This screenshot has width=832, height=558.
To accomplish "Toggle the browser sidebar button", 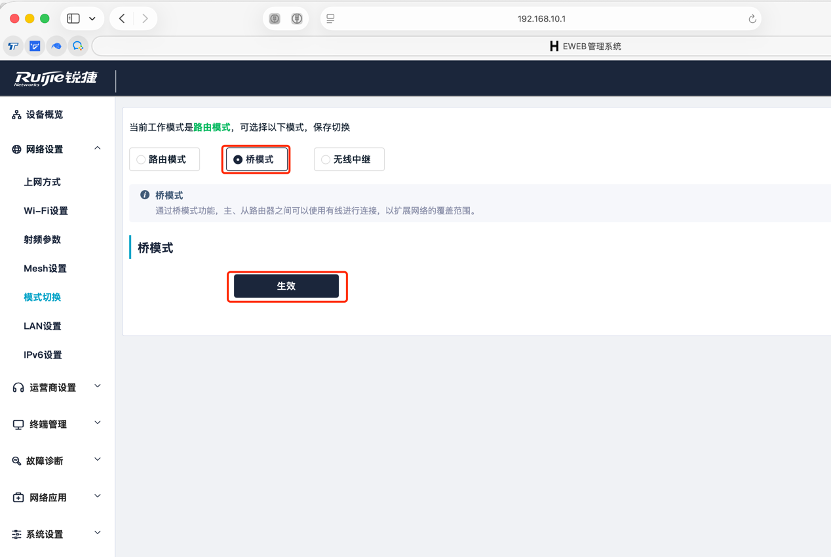I will [73, 19].
